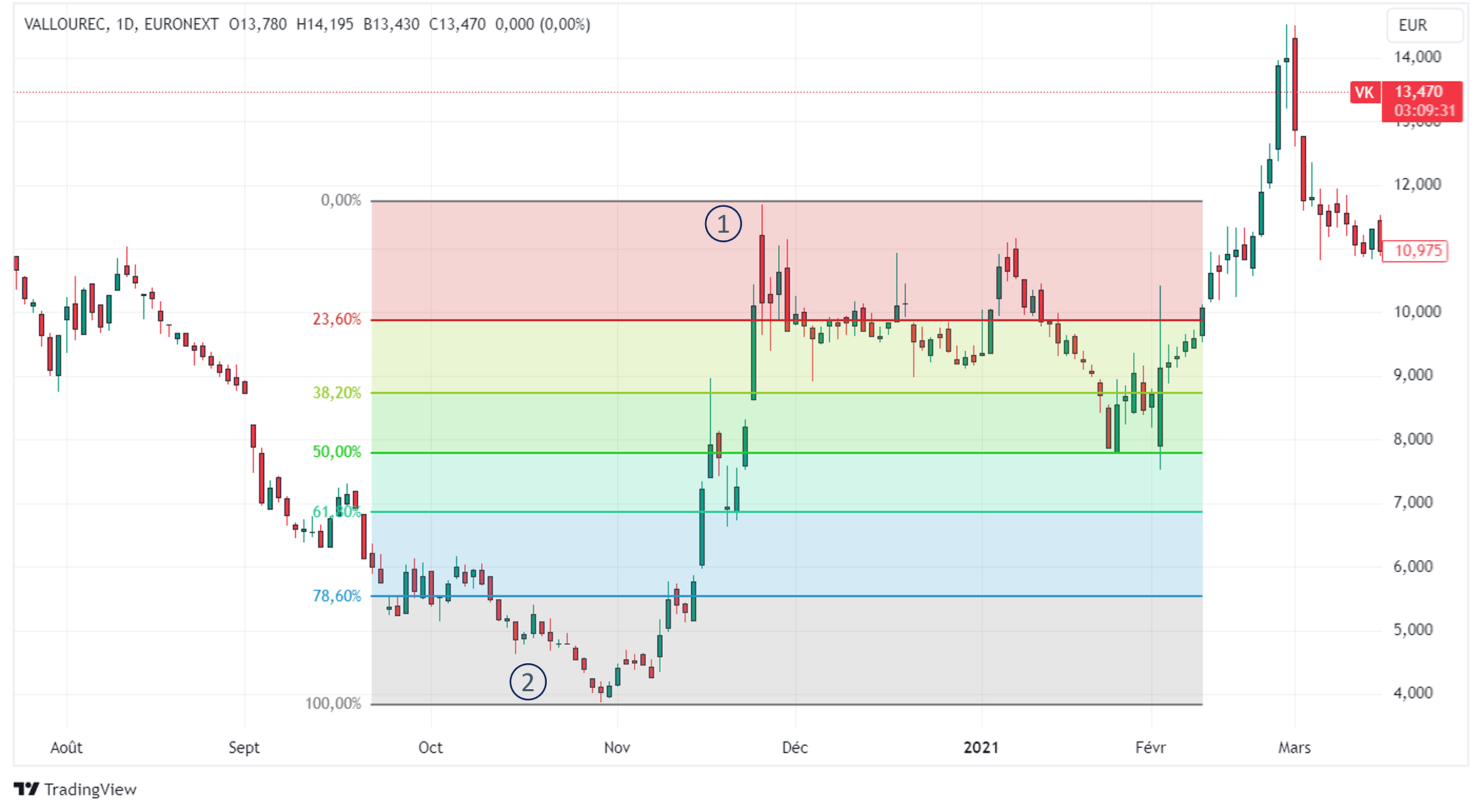Open the EUR currency selector
The width and height of the screenshot is (1482, 812).
(x=1424, y=25)
